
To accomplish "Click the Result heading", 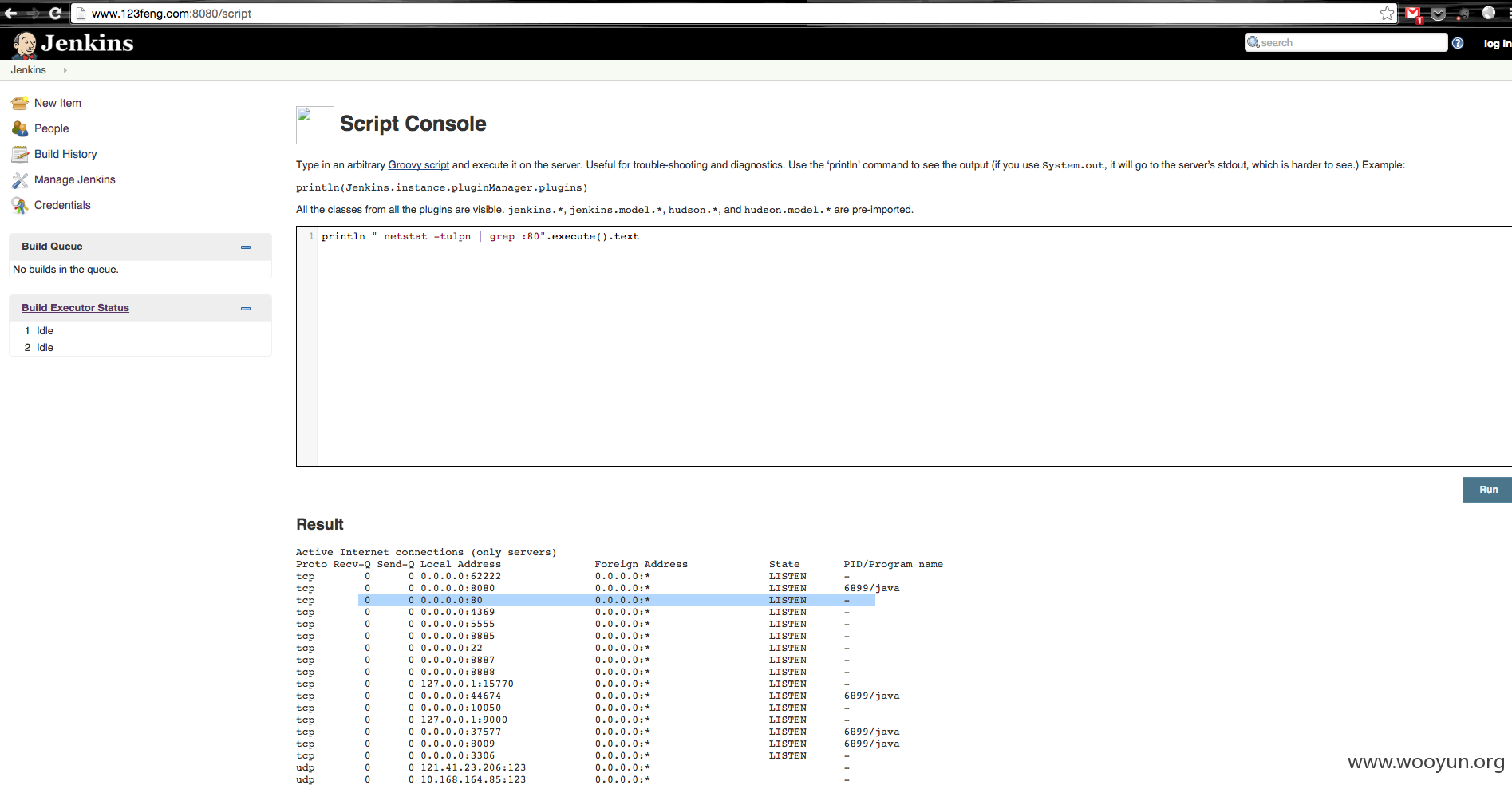I will coord(320,524).
